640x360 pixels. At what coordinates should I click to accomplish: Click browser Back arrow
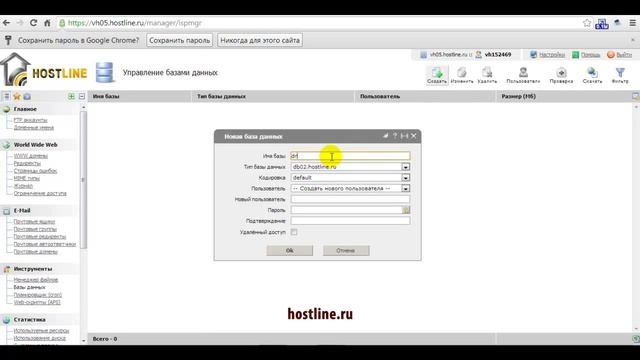[7, 23]
